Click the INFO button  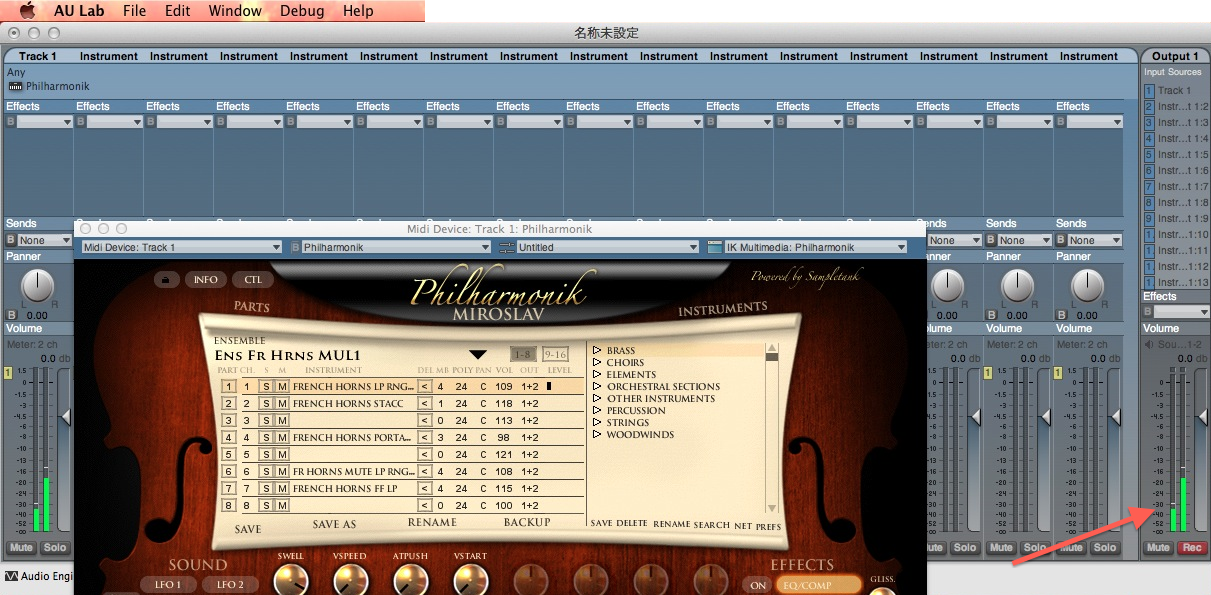click(205, 280)
